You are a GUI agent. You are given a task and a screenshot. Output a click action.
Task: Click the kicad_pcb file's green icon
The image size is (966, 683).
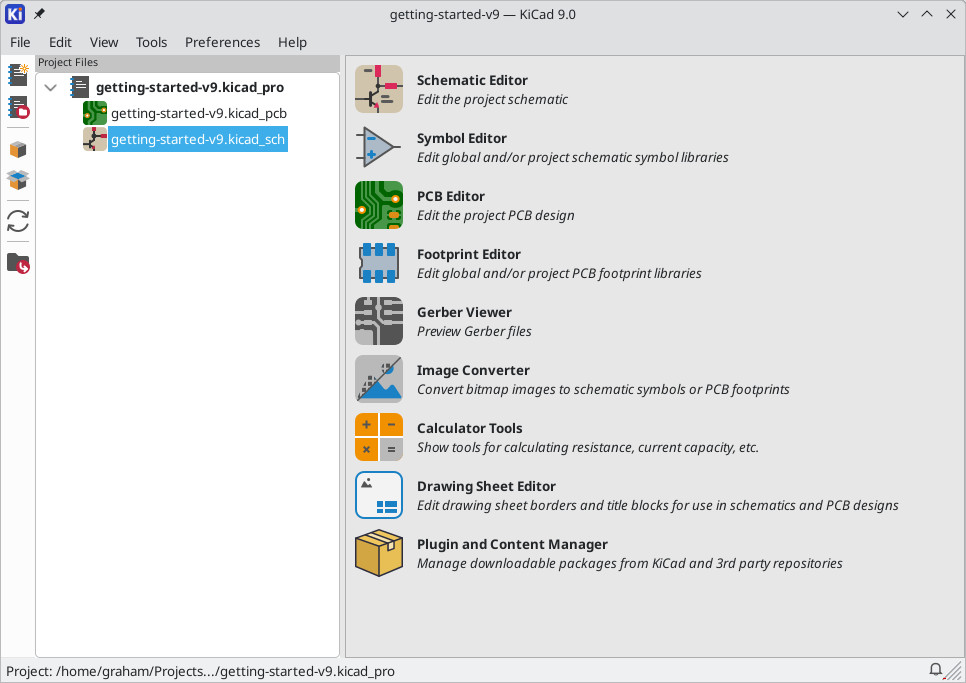click(95, 113)
